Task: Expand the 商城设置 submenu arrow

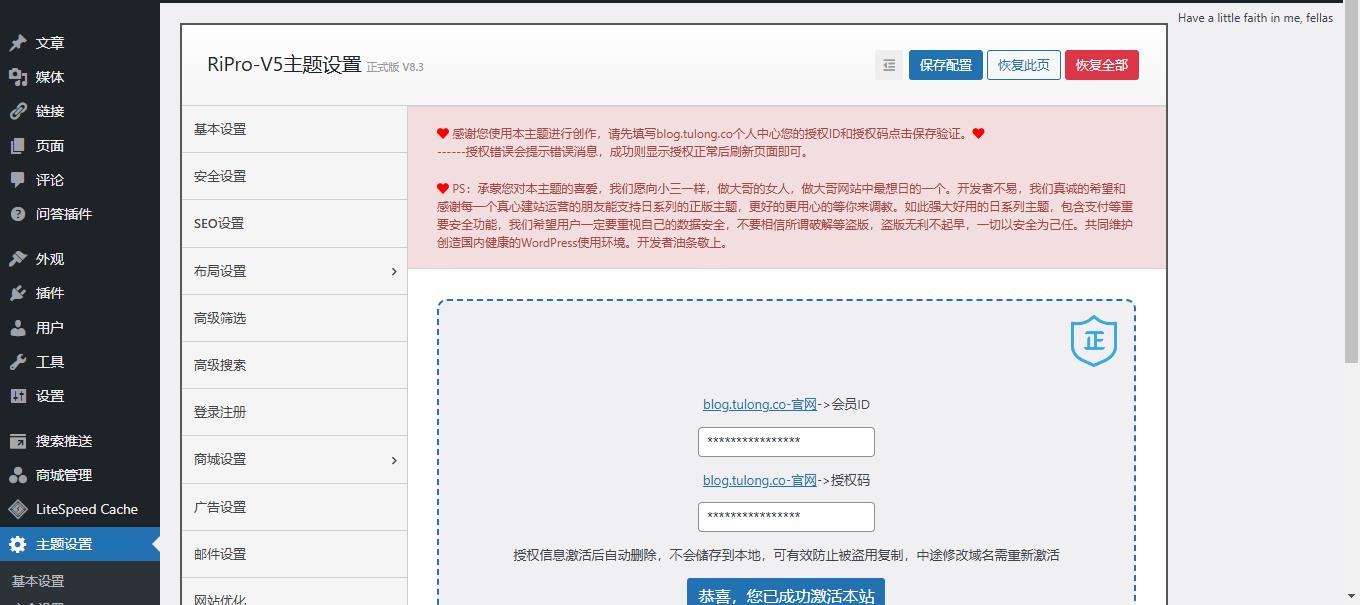Action: pyautogui.click(x=394, y=460)
